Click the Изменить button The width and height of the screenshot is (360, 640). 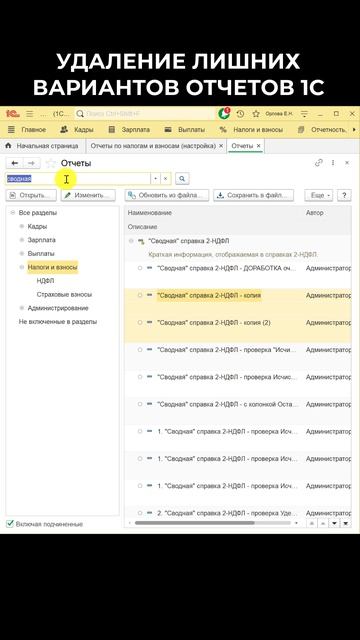(88, 196)
